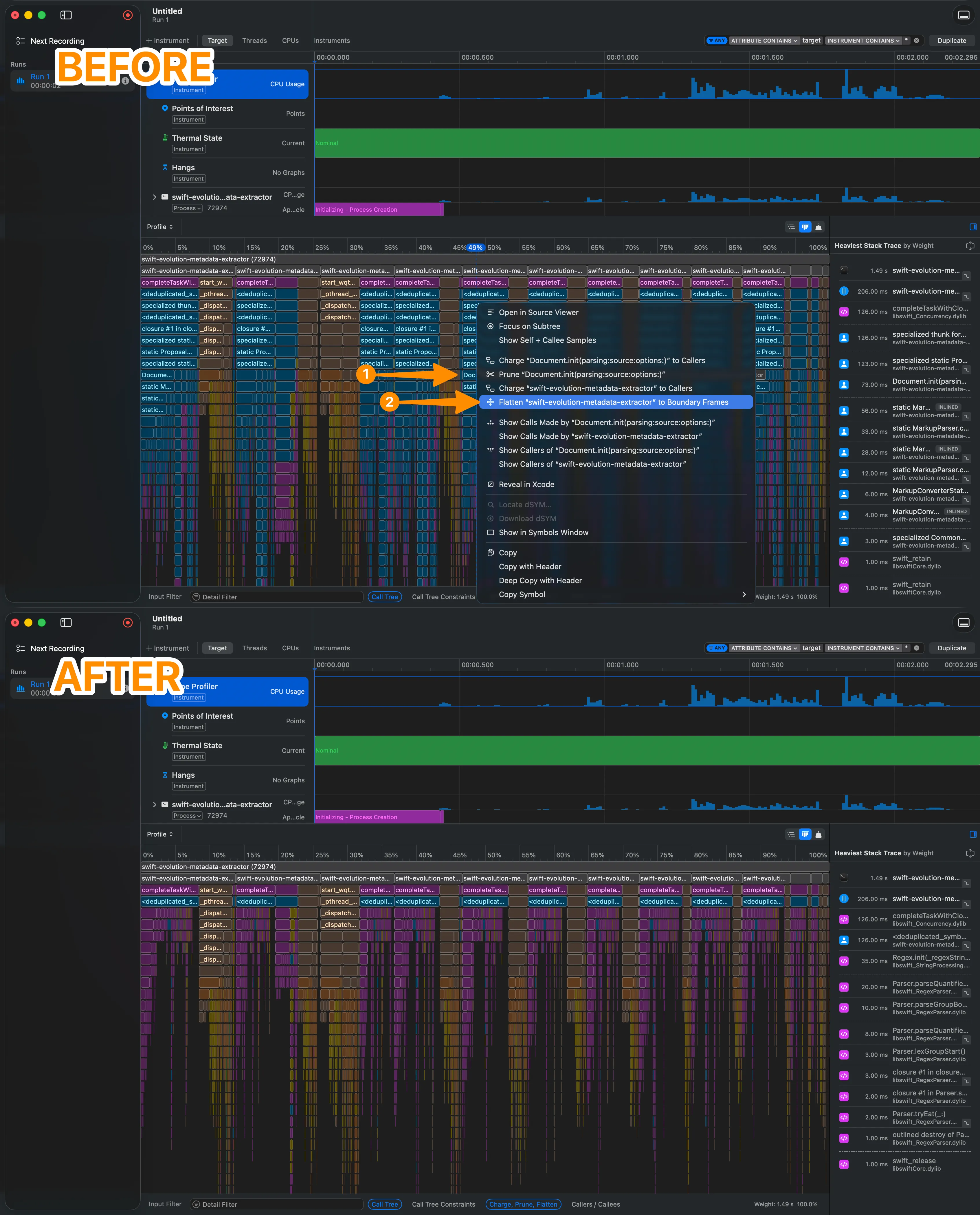Select Run 1 chart icon in AFTER window
Viewport: 980px width, 1215px height.
pos(21,688)
